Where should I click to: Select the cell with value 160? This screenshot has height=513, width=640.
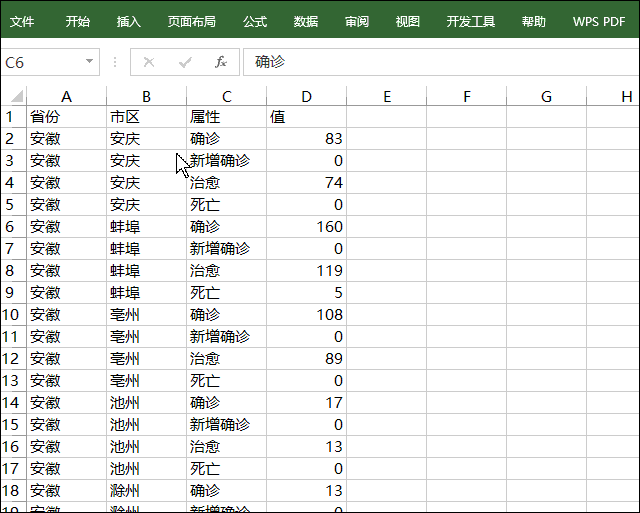coord(307,227)
